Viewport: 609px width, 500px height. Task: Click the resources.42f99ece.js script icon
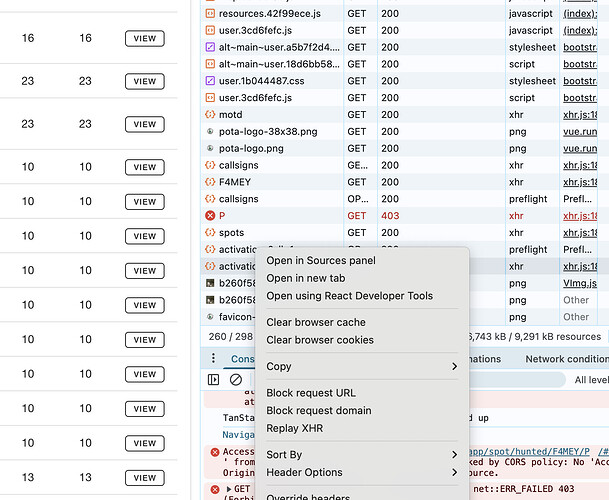coord(210,14)
